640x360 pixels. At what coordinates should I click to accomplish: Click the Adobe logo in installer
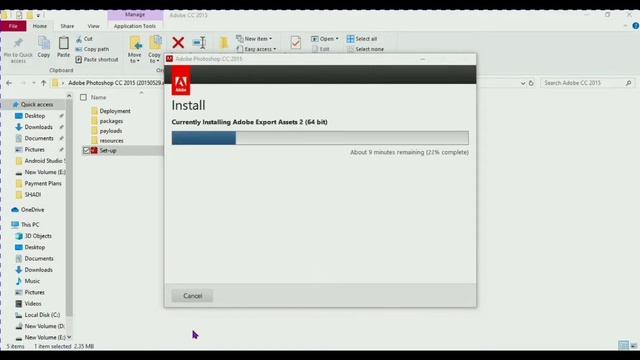click(181, 81)
